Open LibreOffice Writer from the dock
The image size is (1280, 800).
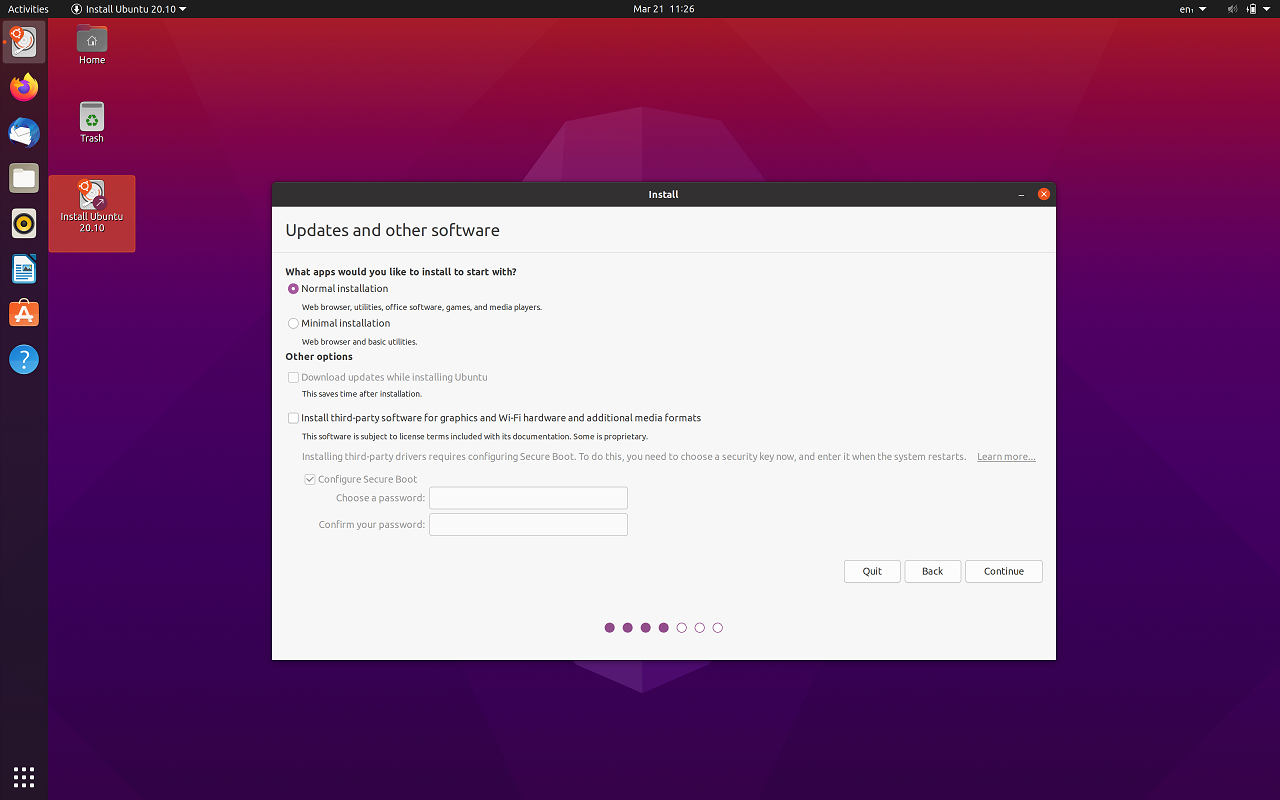(x=24, y=268)
